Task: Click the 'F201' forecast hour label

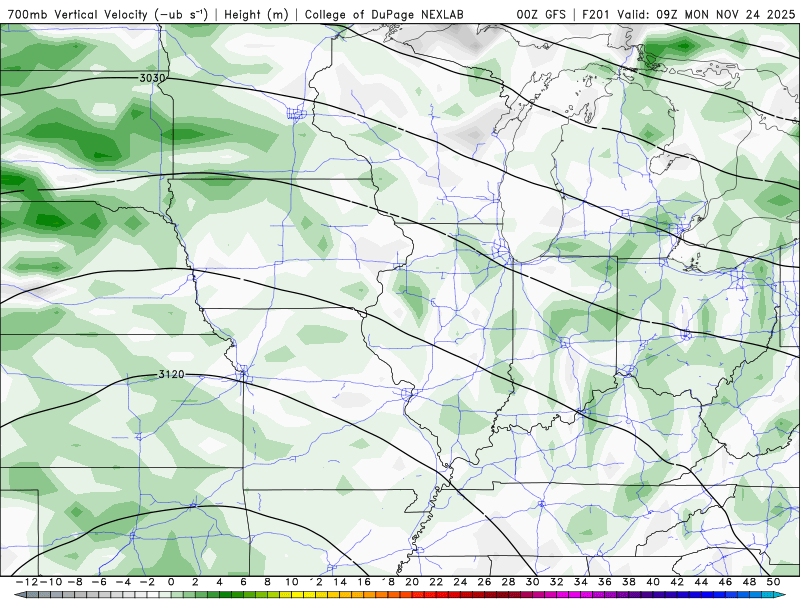Action: point(597,15)
